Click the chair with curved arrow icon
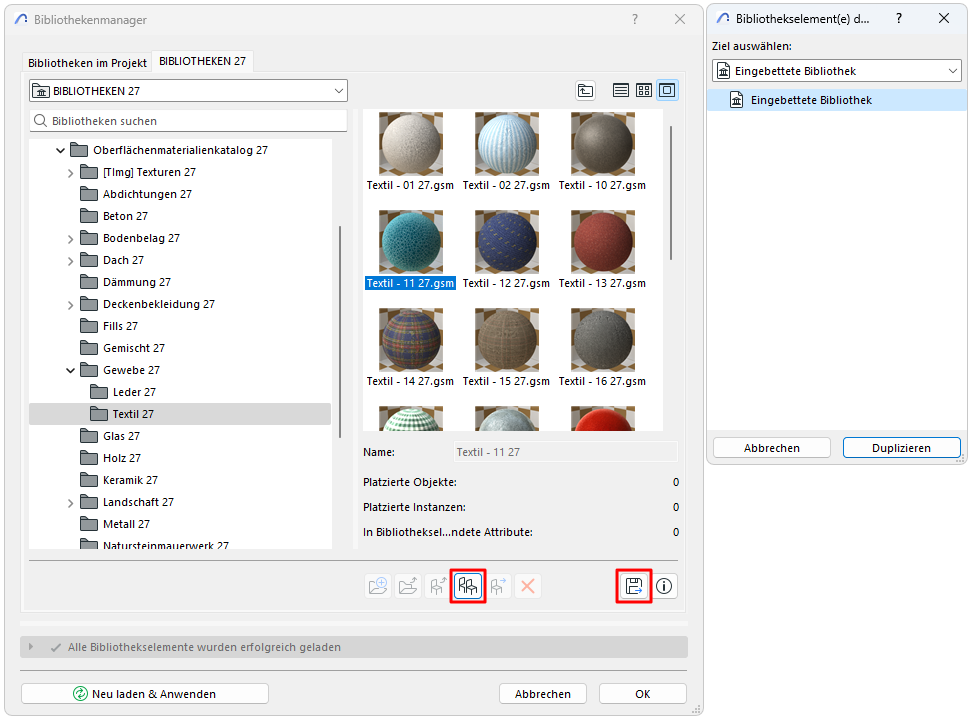The height and width of the screenshot is (719, 970). [x=438, y=585]
